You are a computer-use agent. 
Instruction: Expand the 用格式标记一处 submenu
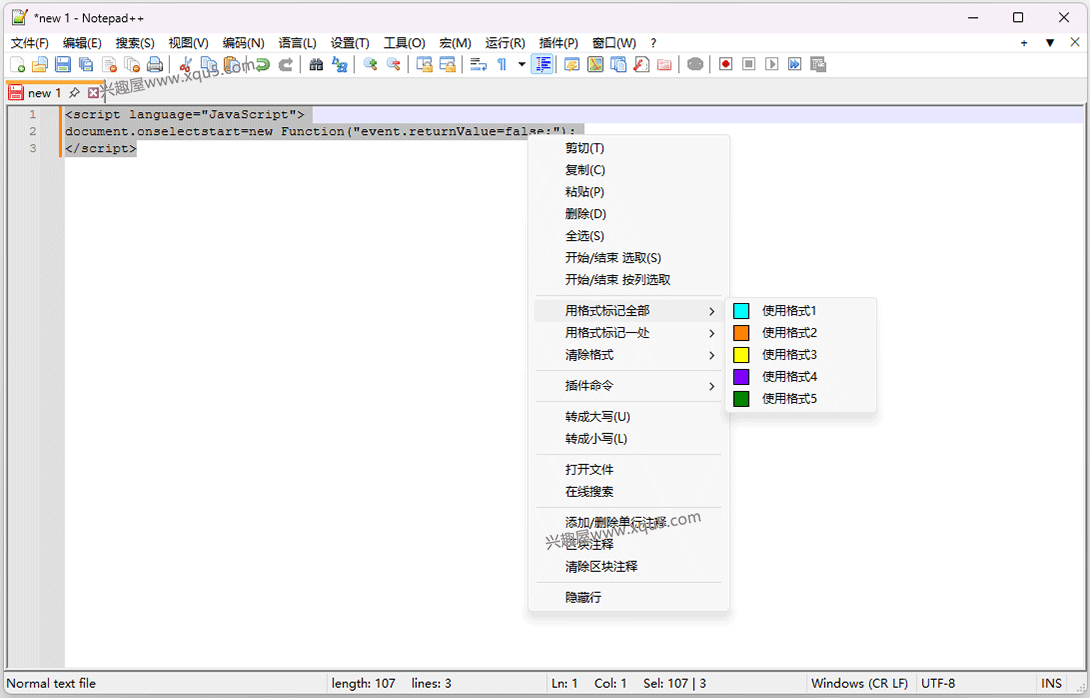point(628,333)
